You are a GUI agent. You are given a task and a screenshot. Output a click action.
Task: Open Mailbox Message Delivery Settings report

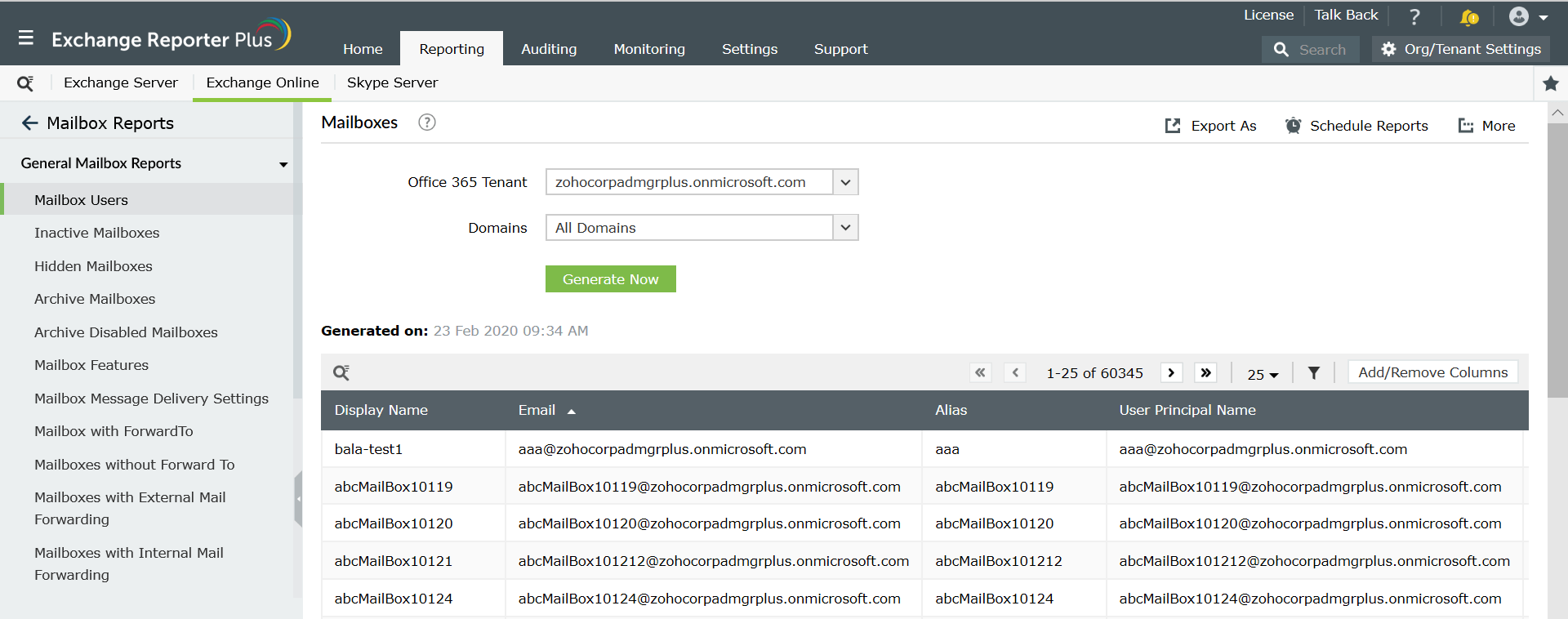(151, 399)
